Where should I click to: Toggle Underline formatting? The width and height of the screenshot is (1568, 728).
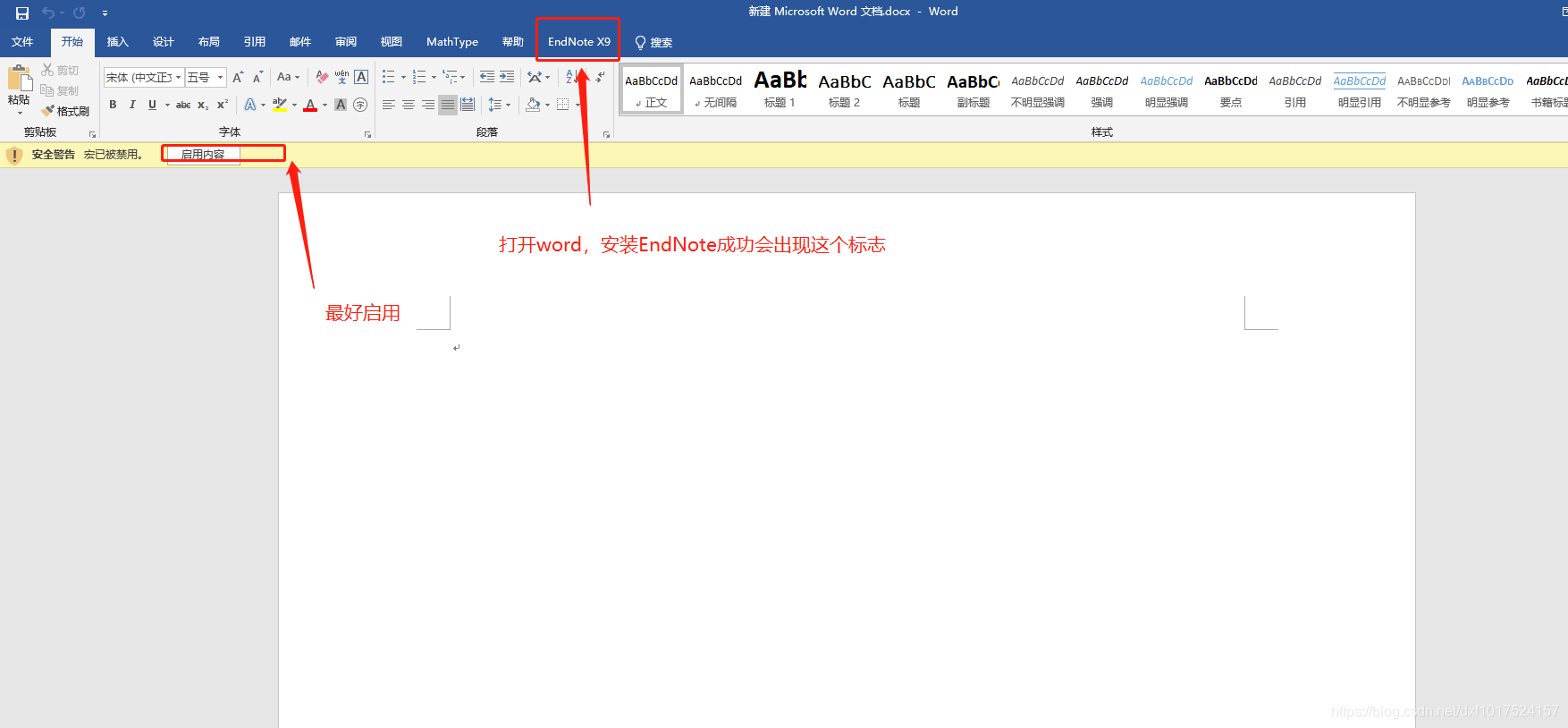coord(152,105)
